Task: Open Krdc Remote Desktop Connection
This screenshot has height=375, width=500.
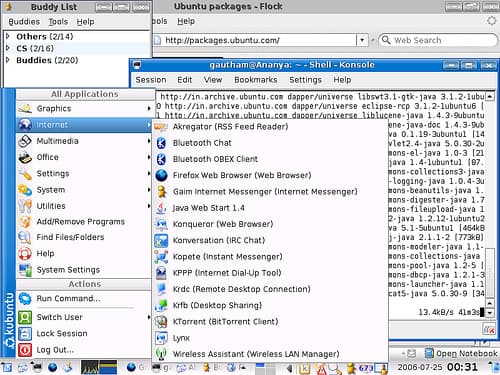Action: tap(270, 289)
